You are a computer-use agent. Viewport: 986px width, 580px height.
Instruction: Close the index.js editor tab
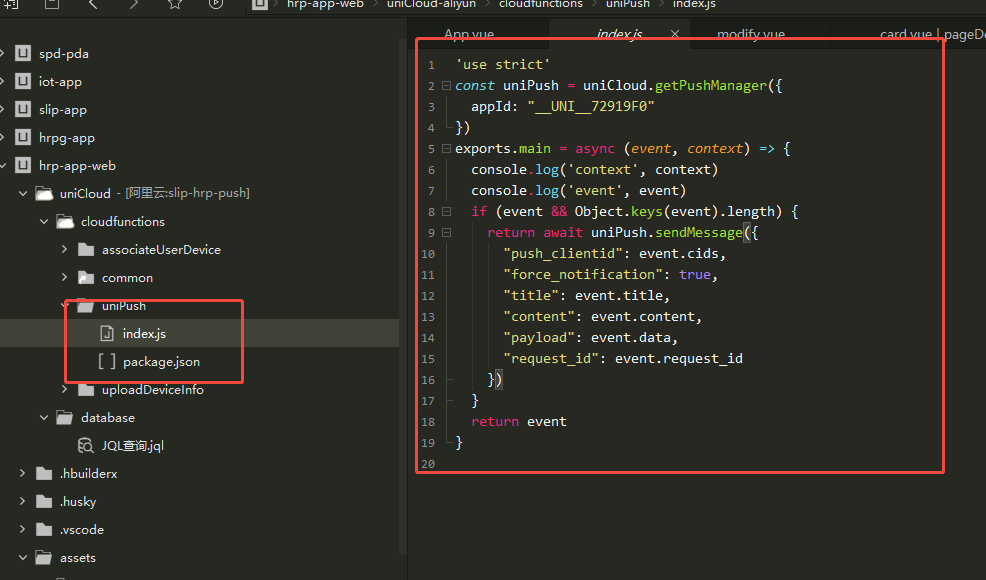pos(675,34)
